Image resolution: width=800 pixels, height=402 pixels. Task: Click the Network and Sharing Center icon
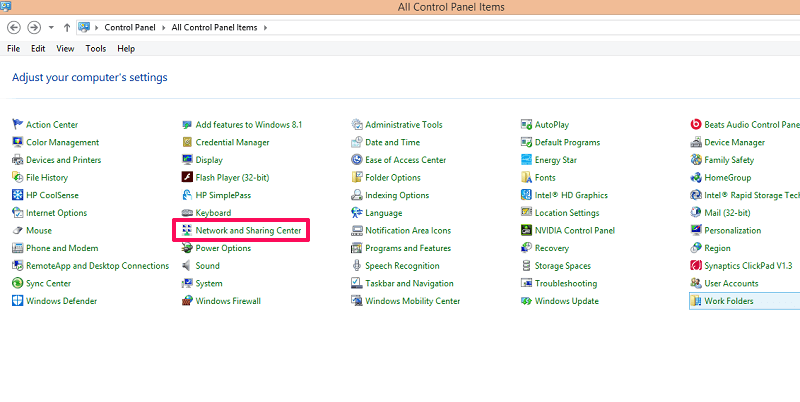pyautogui.click(x=187, y=231)
